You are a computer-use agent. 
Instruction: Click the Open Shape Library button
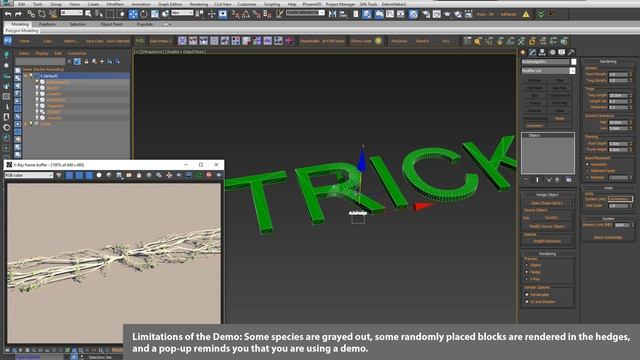coord(547,203)
